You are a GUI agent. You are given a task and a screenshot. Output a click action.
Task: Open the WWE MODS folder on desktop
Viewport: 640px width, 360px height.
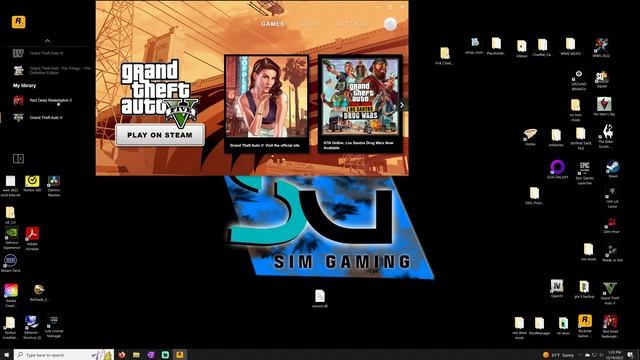coord(570,47)
